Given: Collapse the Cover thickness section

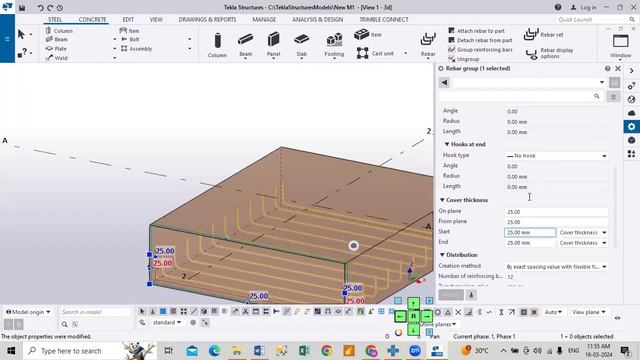Looking at the screenshot, I should (x=442, y=200).
